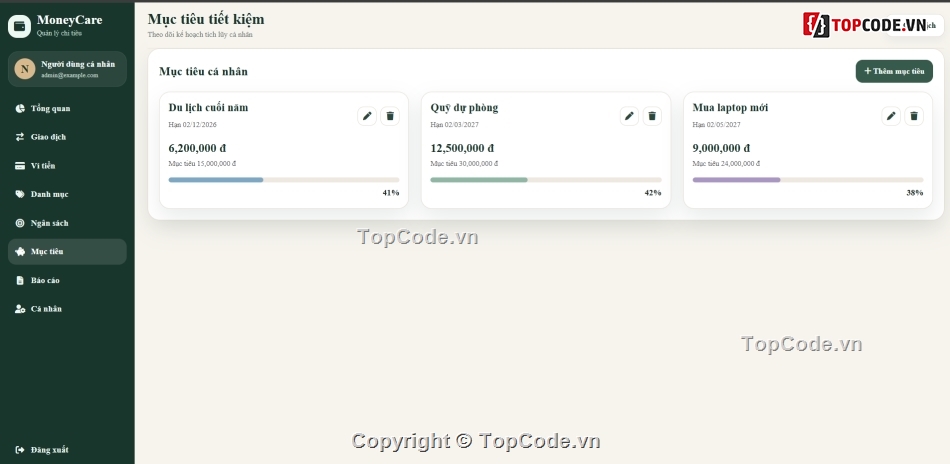950x464 pixels.
Task: Click the 12,500,000 đ saved amount
Action: pyautogui.click(x=462, y=148)
